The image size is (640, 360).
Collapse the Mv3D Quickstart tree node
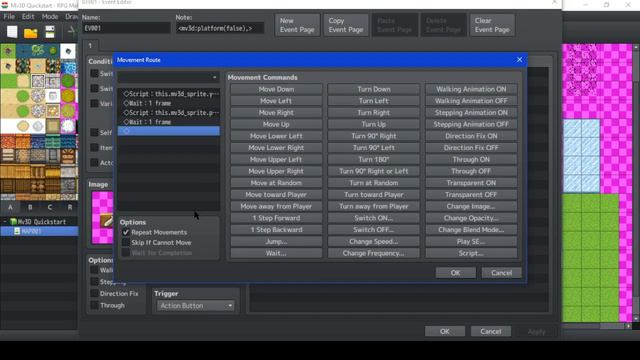click(x=5, y=222)
